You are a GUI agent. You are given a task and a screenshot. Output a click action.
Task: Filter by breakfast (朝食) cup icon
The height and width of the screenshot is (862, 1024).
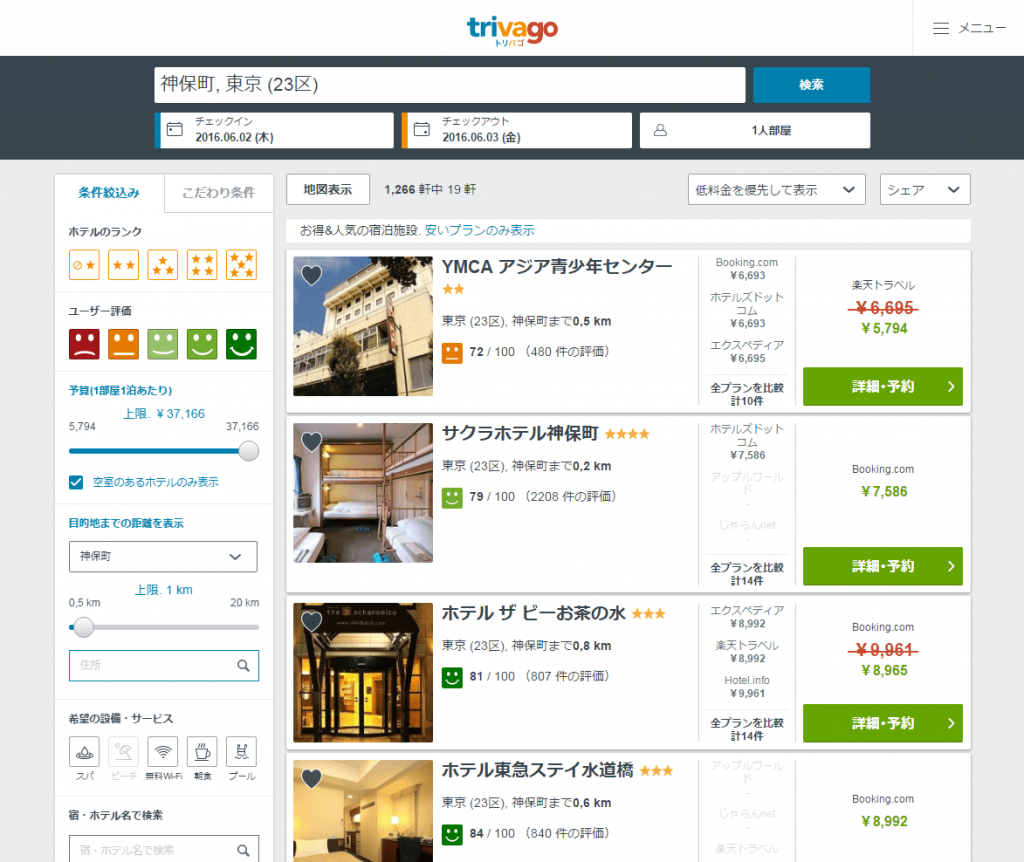(202, 752)
